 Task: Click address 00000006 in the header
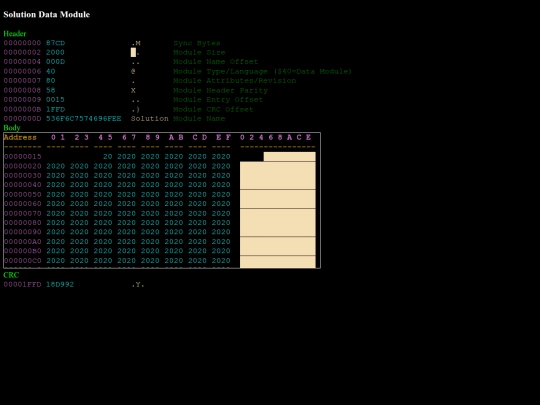coord(22,71)
